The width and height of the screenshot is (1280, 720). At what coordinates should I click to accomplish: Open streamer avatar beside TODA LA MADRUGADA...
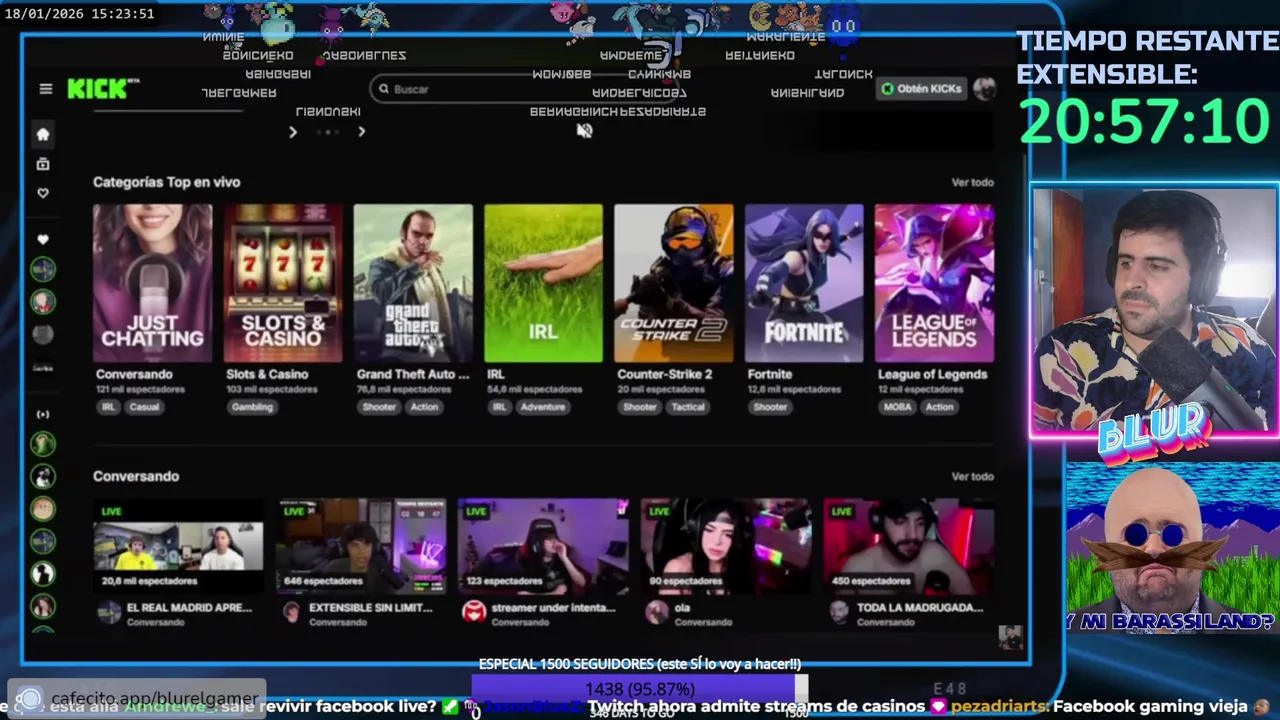[839, 613]
